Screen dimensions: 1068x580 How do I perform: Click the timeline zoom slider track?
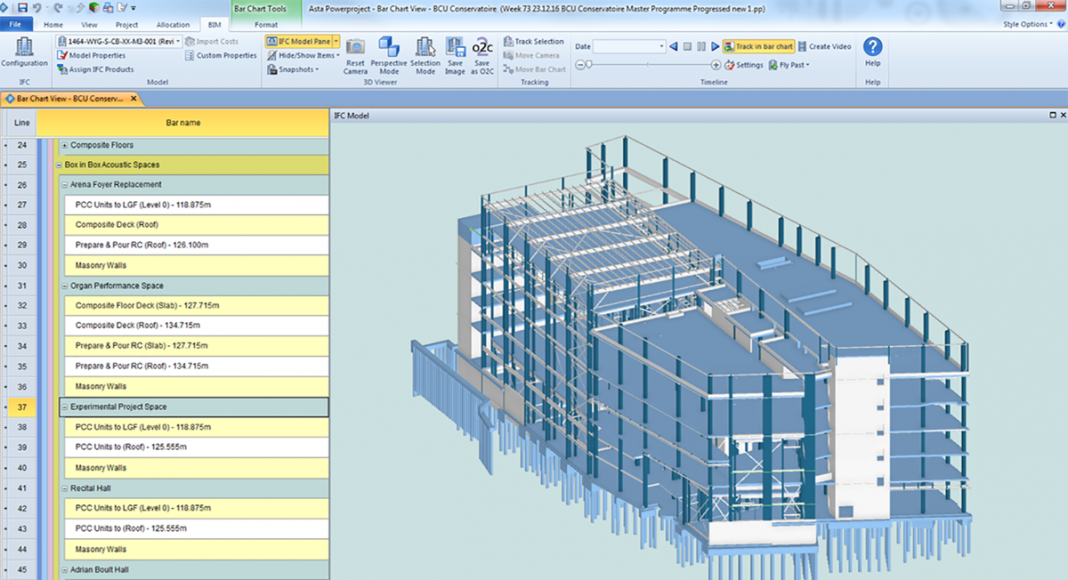point(650,65)
